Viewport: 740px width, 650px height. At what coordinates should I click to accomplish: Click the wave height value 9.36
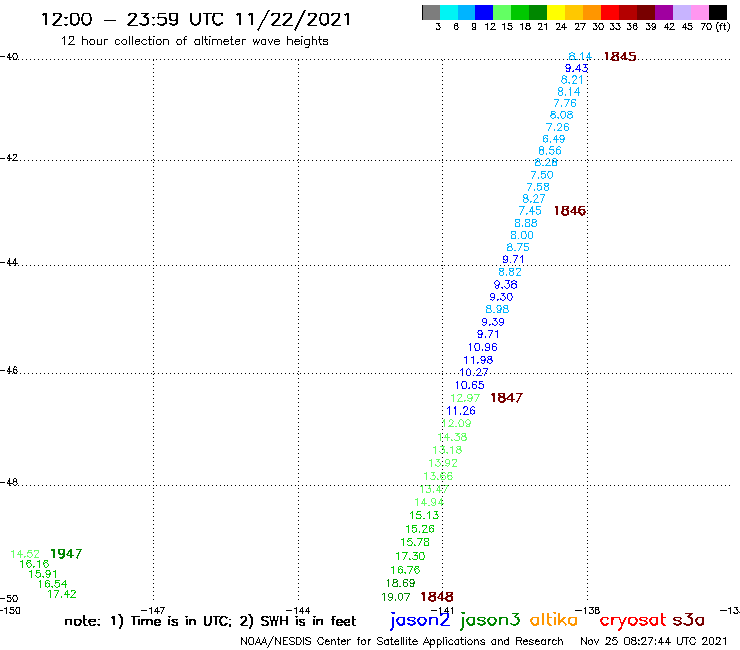505,285
